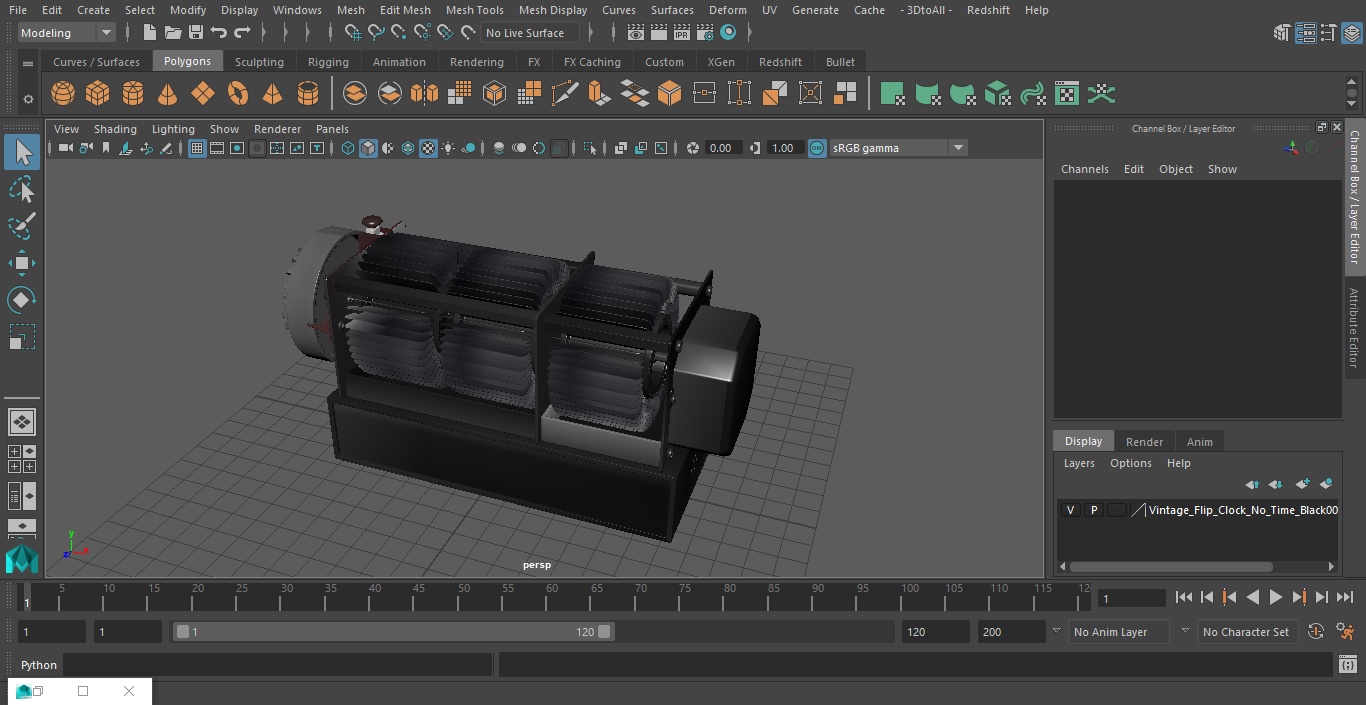Click the Multi-Cut shelf icon
This screenshot has height=705, width=1366.
point(564,94)
